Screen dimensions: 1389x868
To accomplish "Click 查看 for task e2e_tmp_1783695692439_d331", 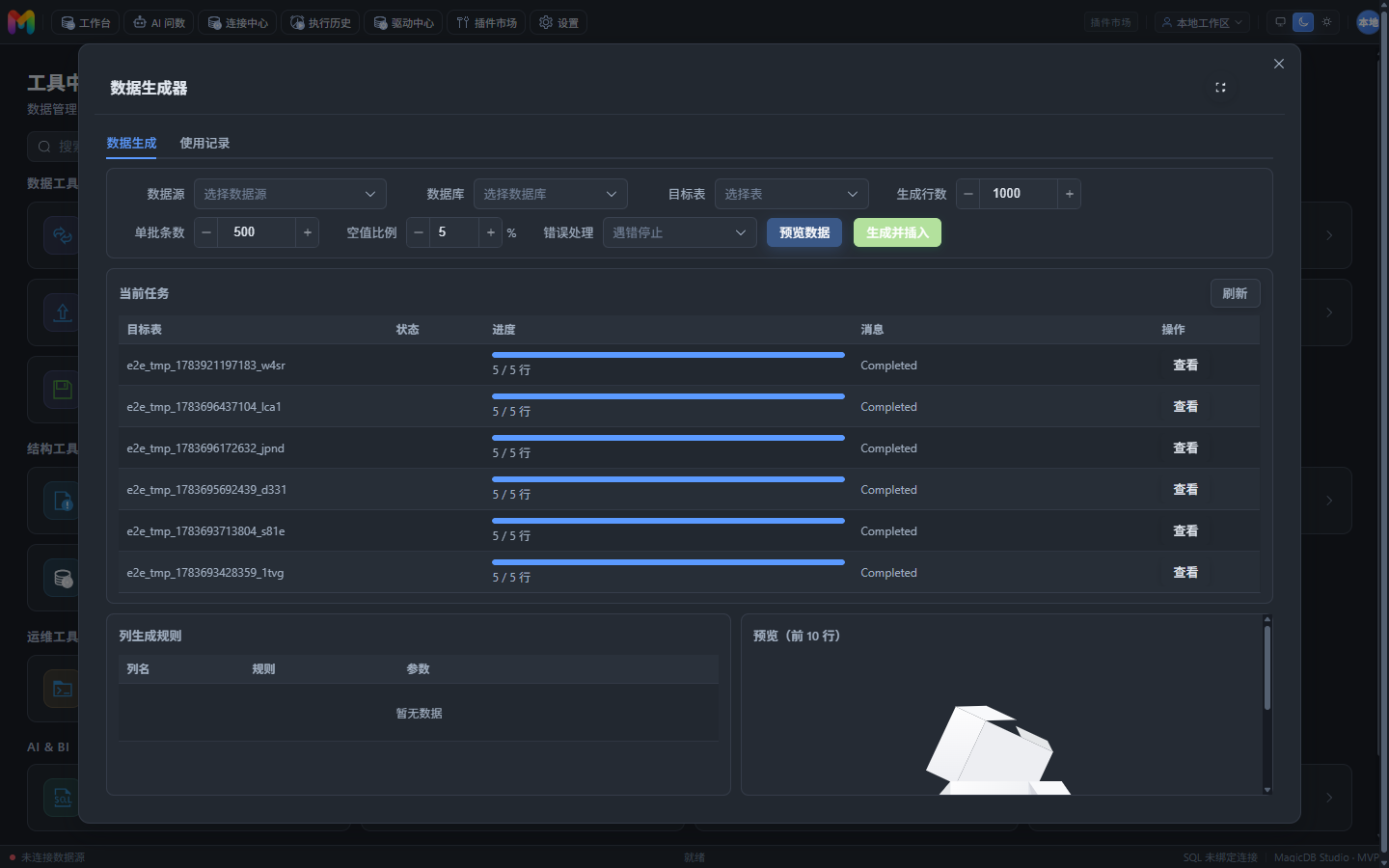I will coord(1185,490).
